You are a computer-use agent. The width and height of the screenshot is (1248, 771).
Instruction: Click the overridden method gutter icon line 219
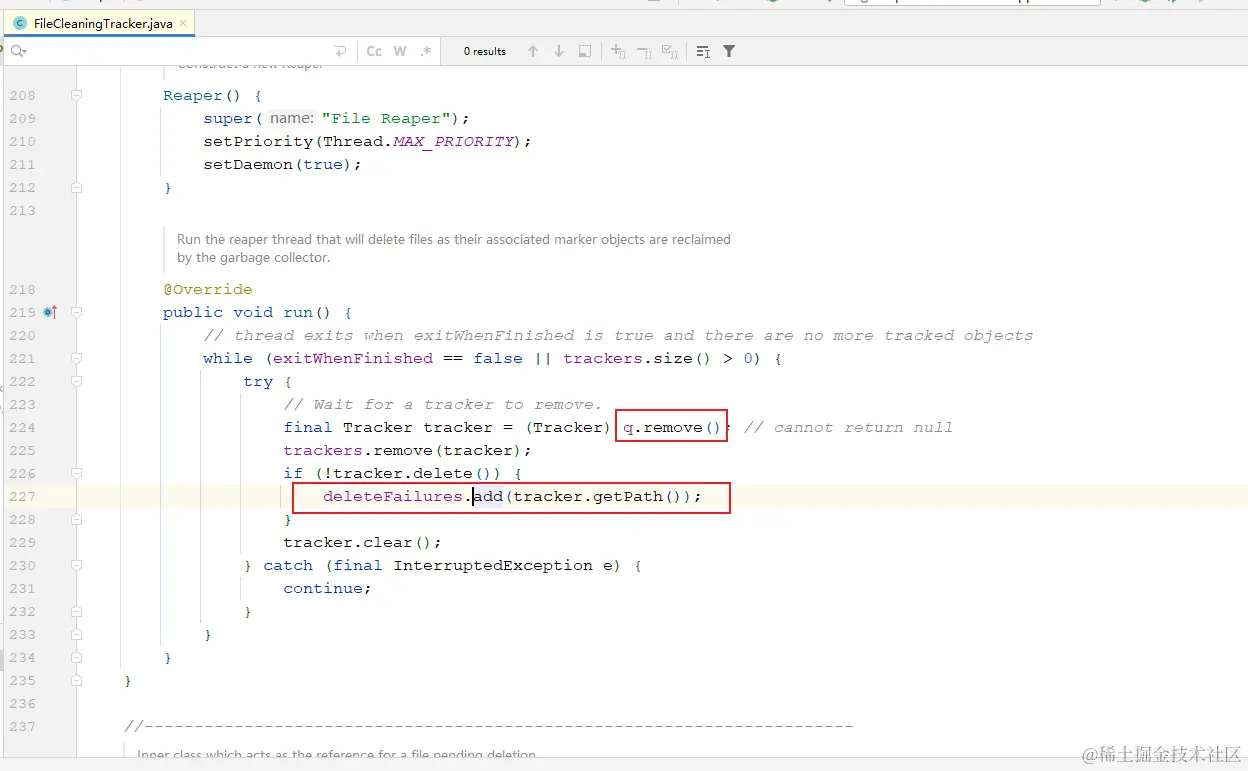tap(50, 312)
